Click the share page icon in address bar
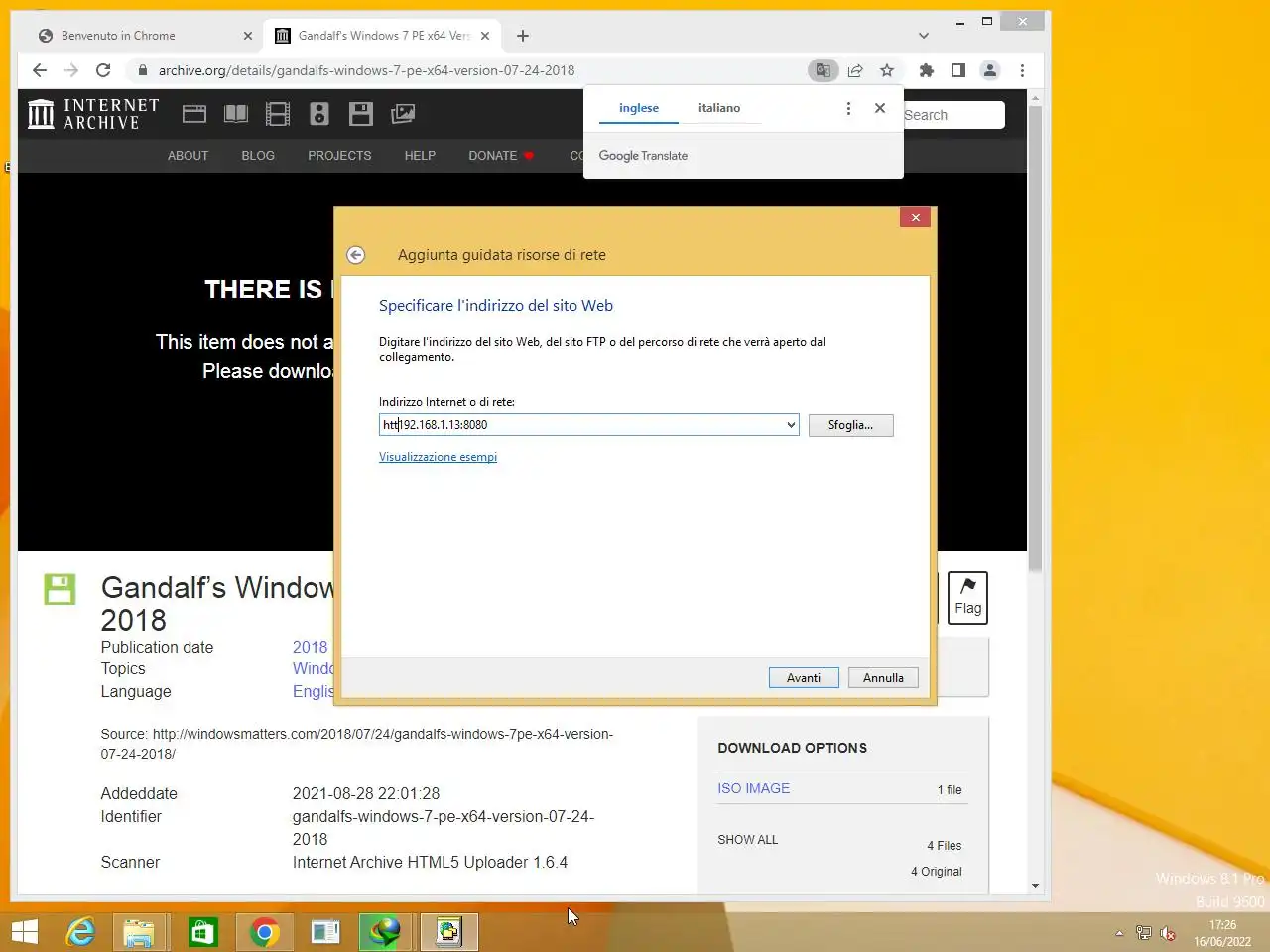 (x=855, y=70)
